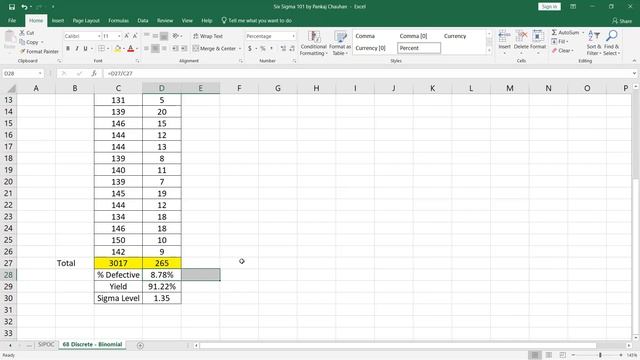Click the AutoSum sigma icon
Image resolution: width=640 pixels, height=360 pixels.
pyautogui.click(x=554, y=32)
